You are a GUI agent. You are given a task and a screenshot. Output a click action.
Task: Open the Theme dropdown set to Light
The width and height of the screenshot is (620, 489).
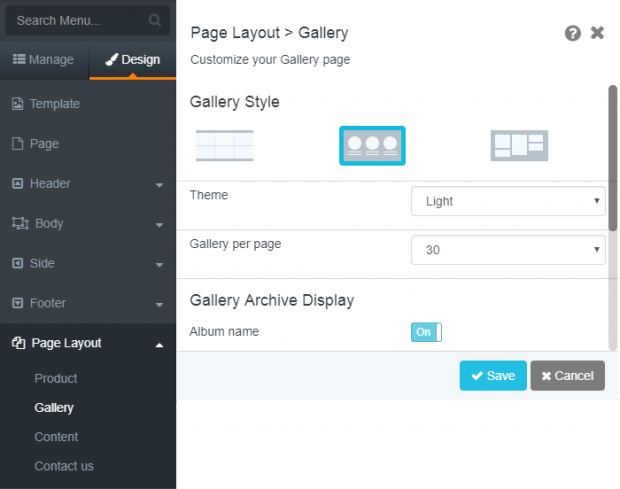click(x=508, y=201)
